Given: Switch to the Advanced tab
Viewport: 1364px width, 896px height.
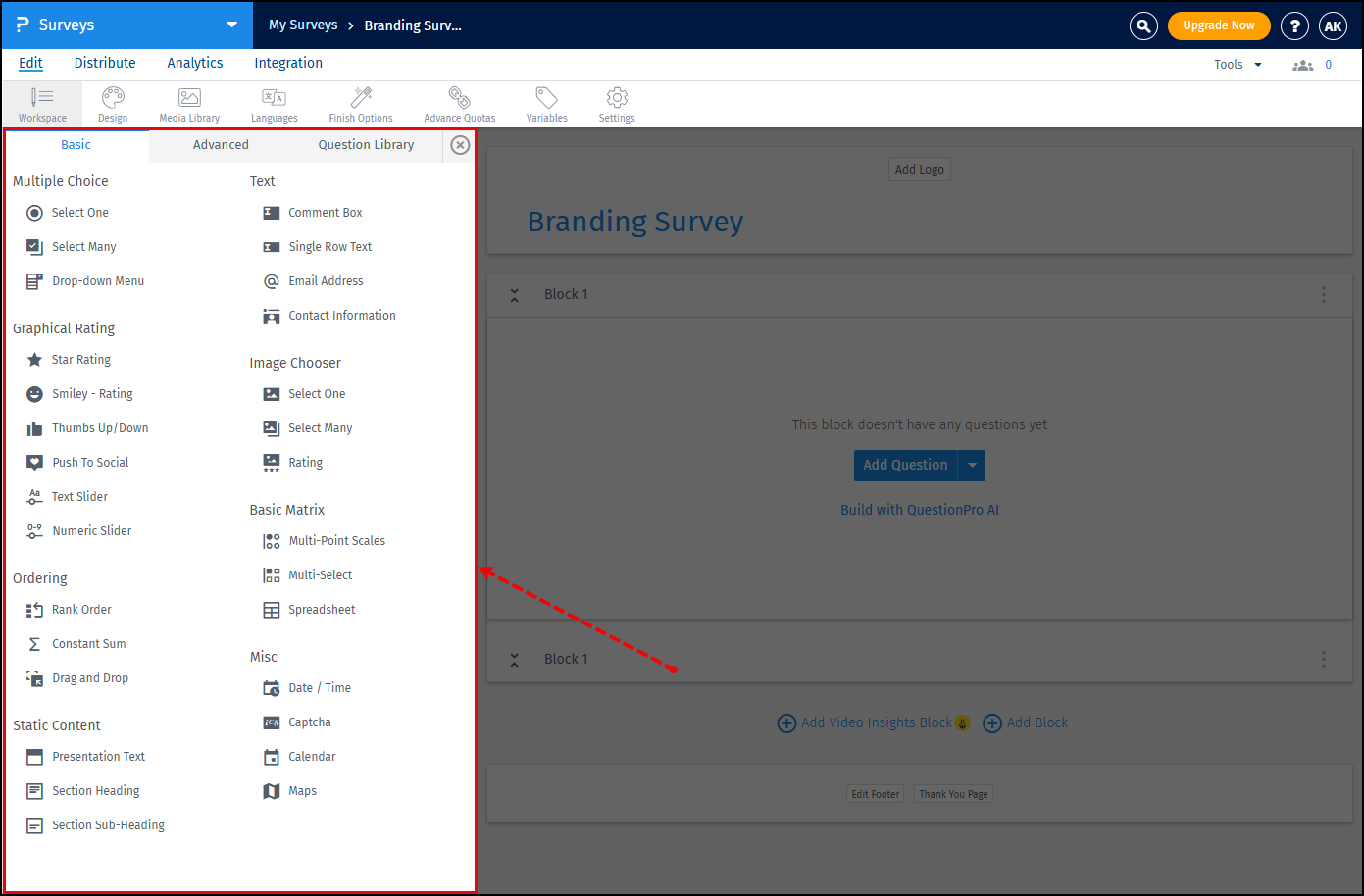Looking at the screenshot, I should (220, 144).
